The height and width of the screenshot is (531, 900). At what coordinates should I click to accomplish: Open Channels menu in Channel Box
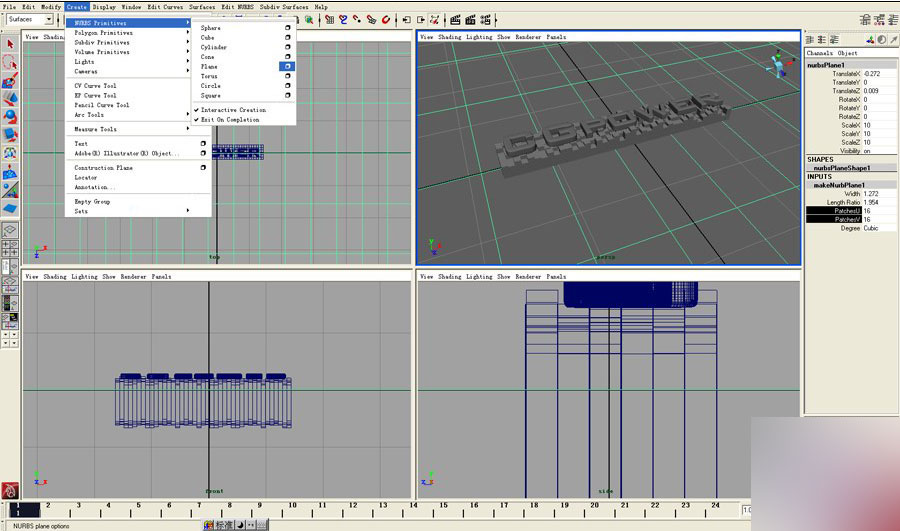pyautogui.click(x=819, y=53)
